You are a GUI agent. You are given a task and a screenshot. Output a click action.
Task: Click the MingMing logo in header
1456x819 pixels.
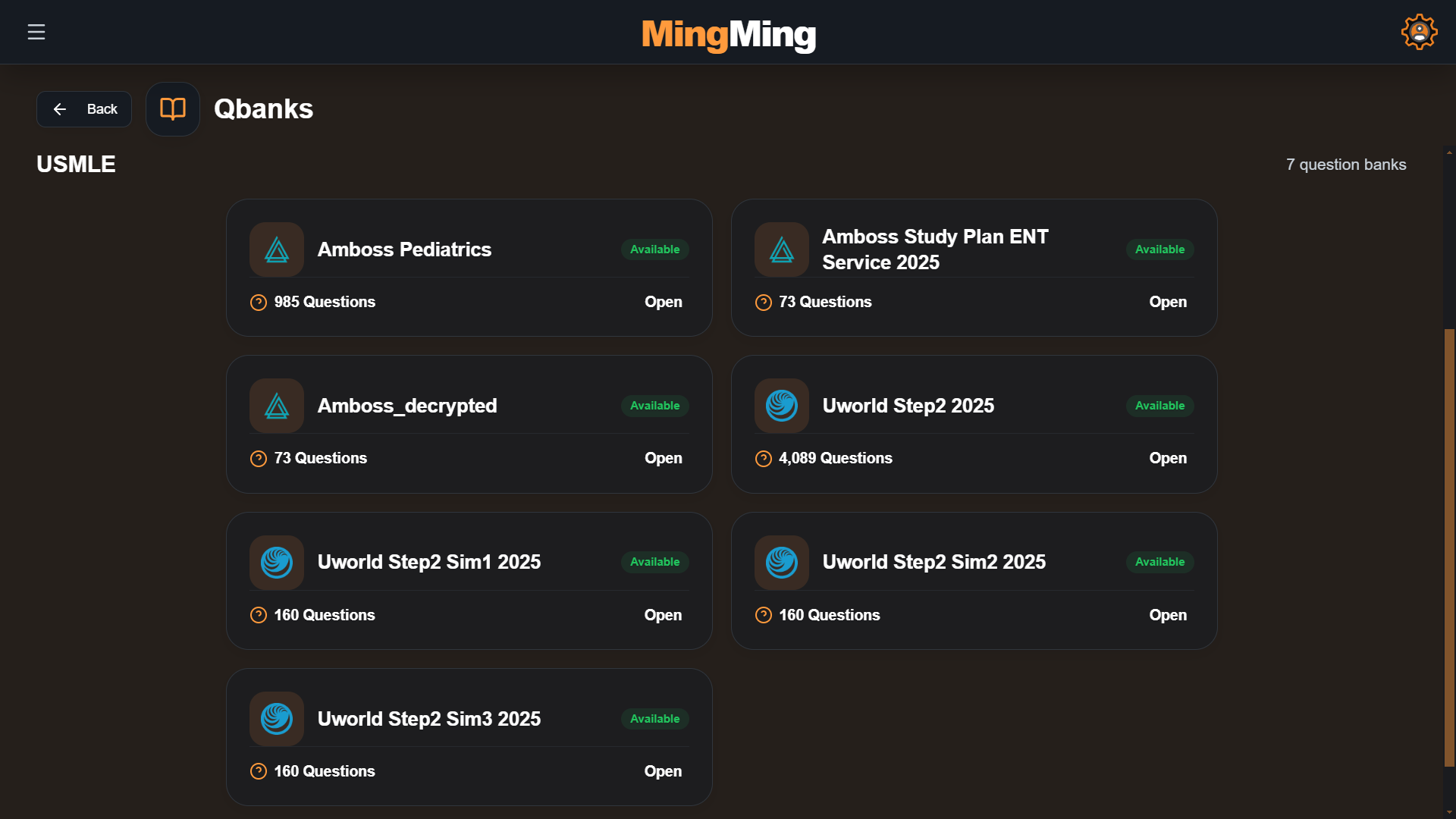coord(729,34)
